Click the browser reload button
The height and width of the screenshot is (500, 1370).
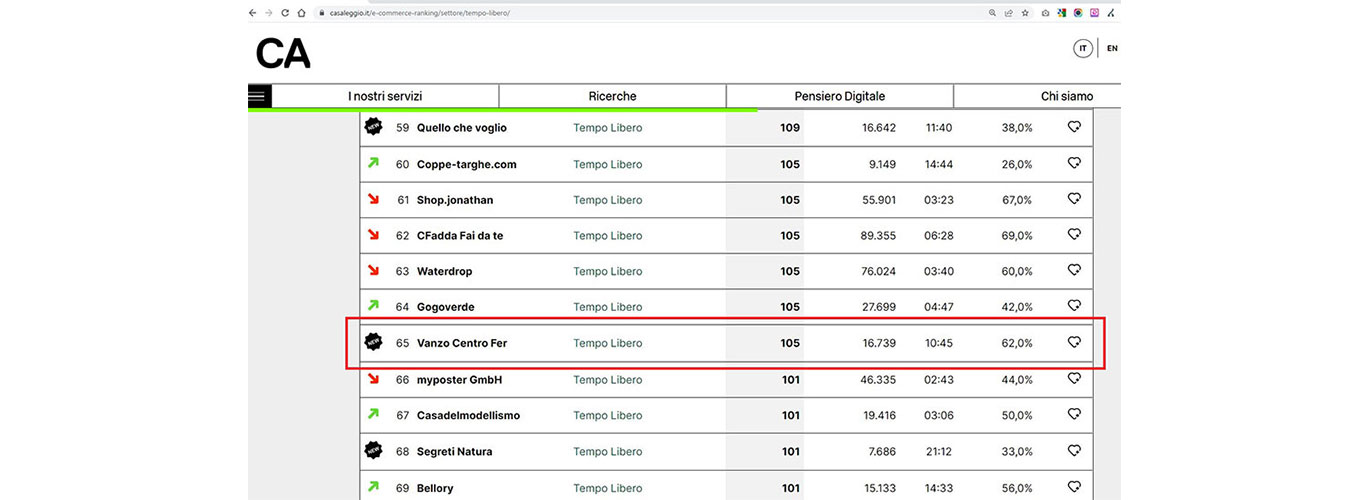coord(285,13)
